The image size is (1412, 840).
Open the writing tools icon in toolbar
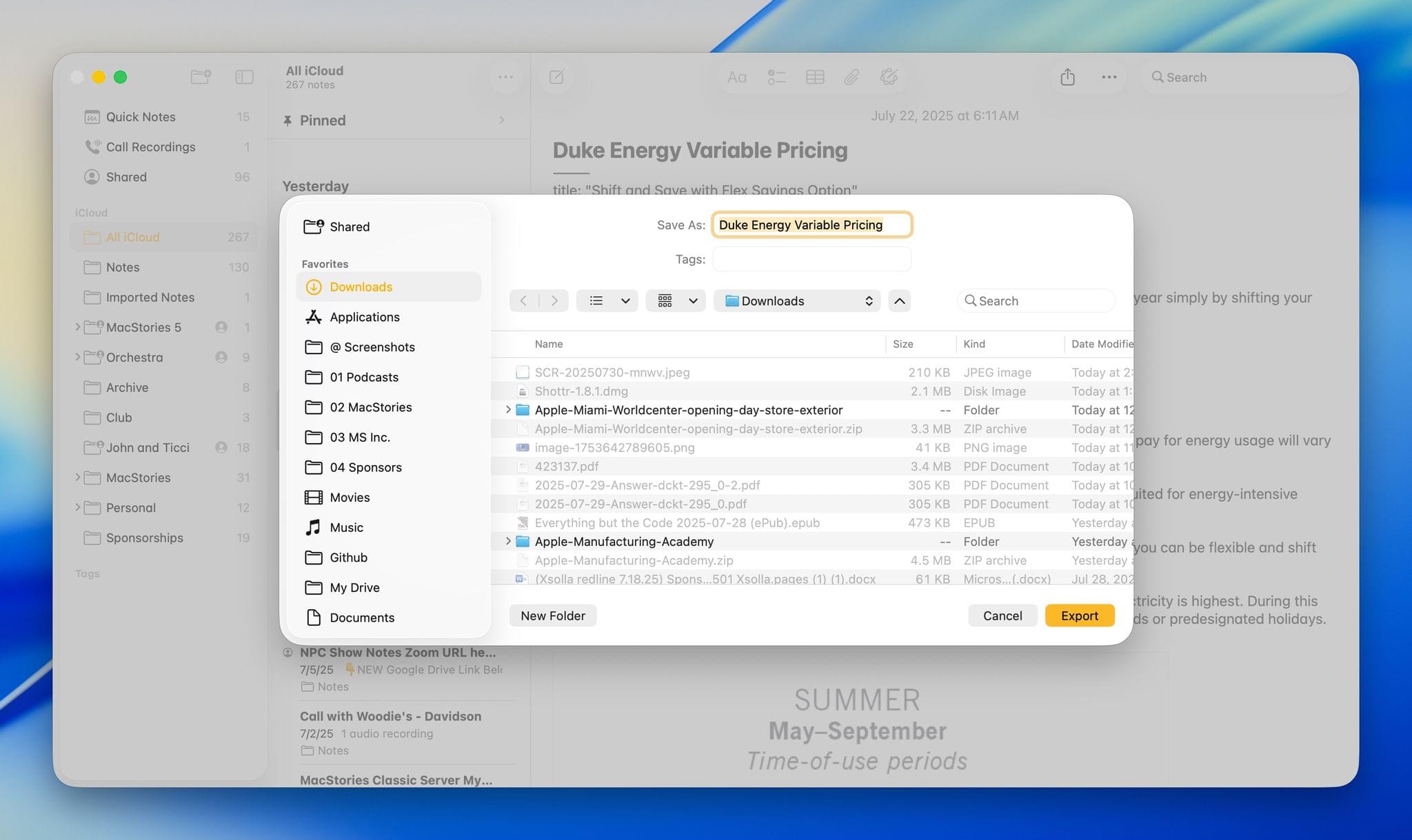889,77
